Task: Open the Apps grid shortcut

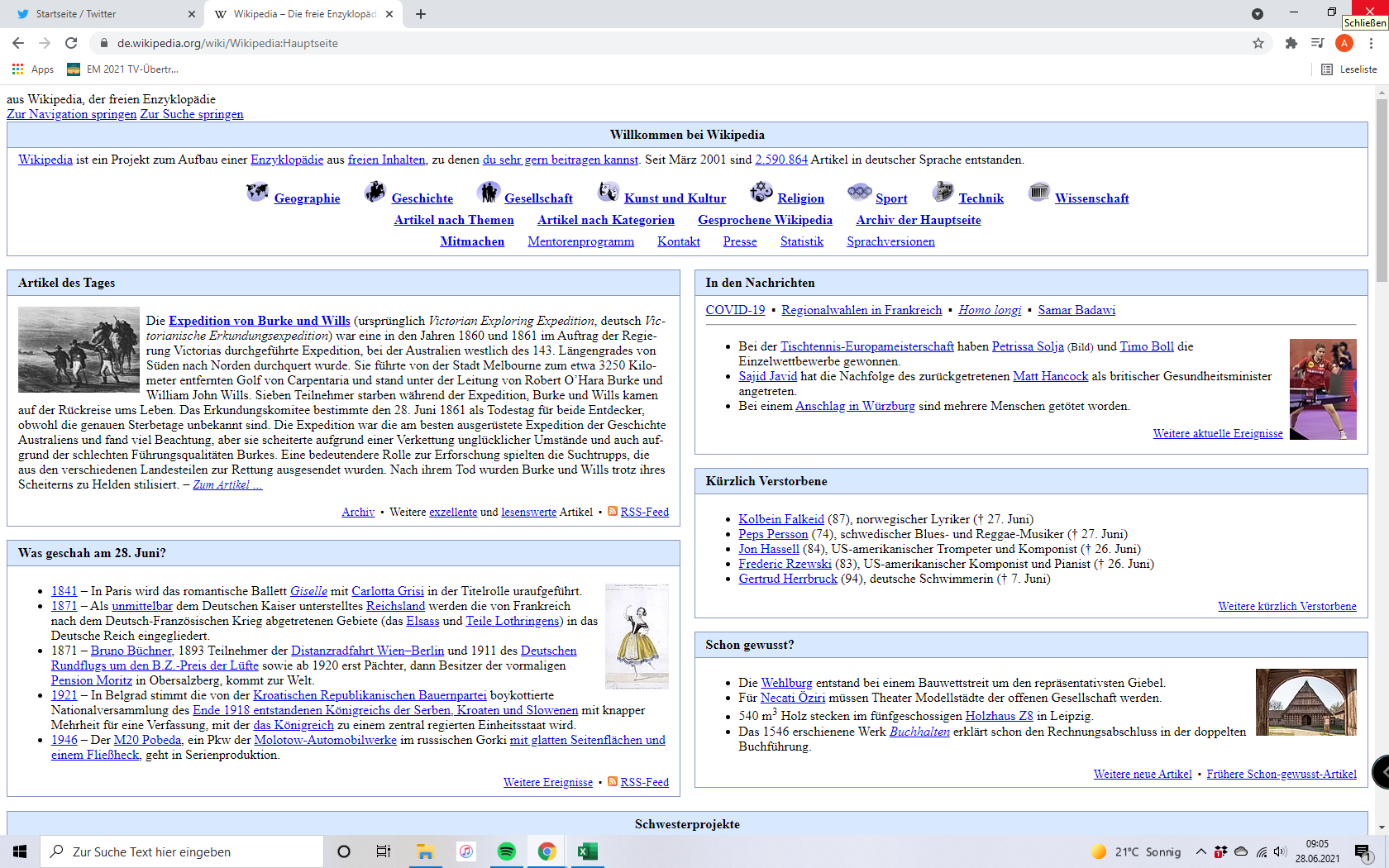Action: point(33,69)
